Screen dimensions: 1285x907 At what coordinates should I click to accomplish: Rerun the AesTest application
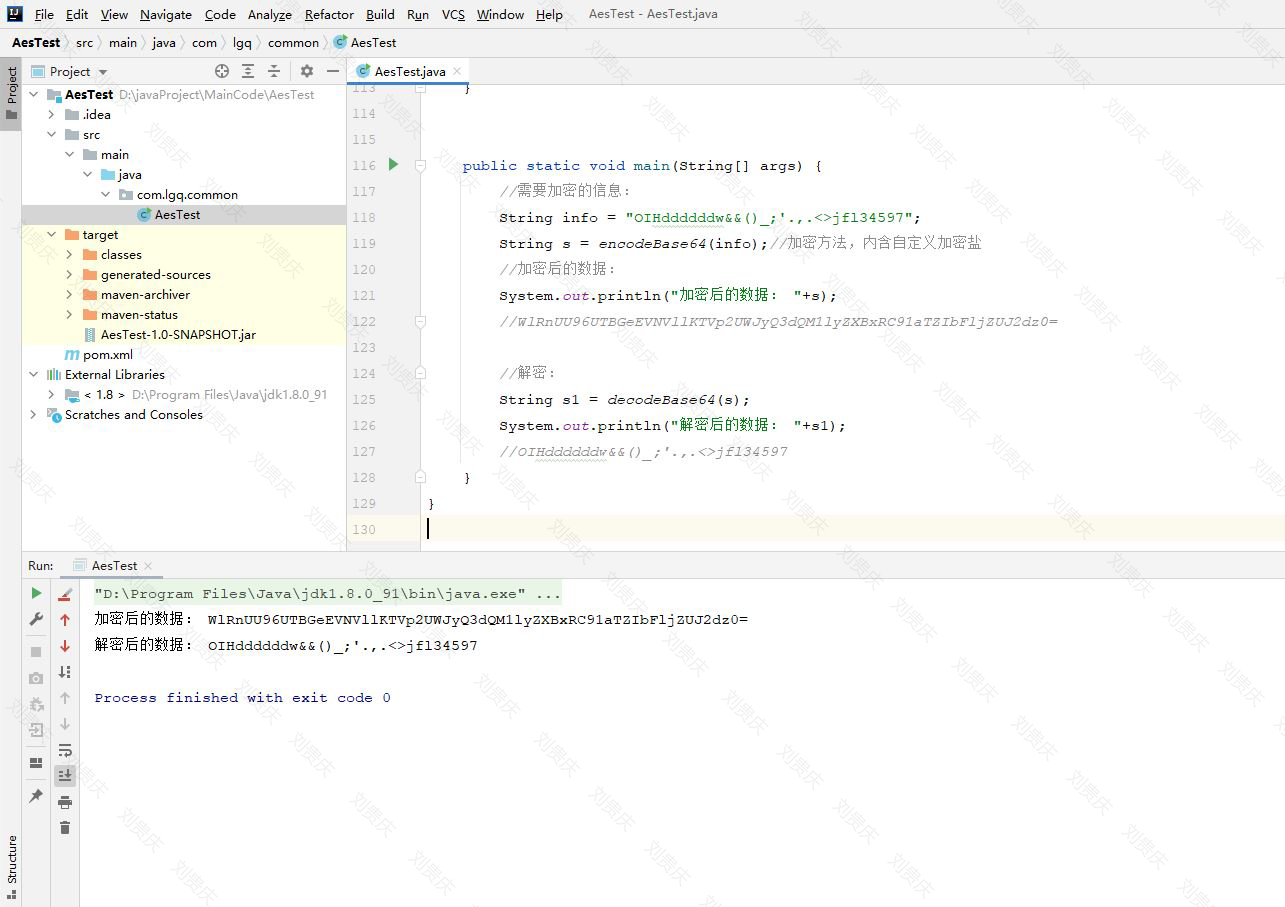click(x=35, y=592)
